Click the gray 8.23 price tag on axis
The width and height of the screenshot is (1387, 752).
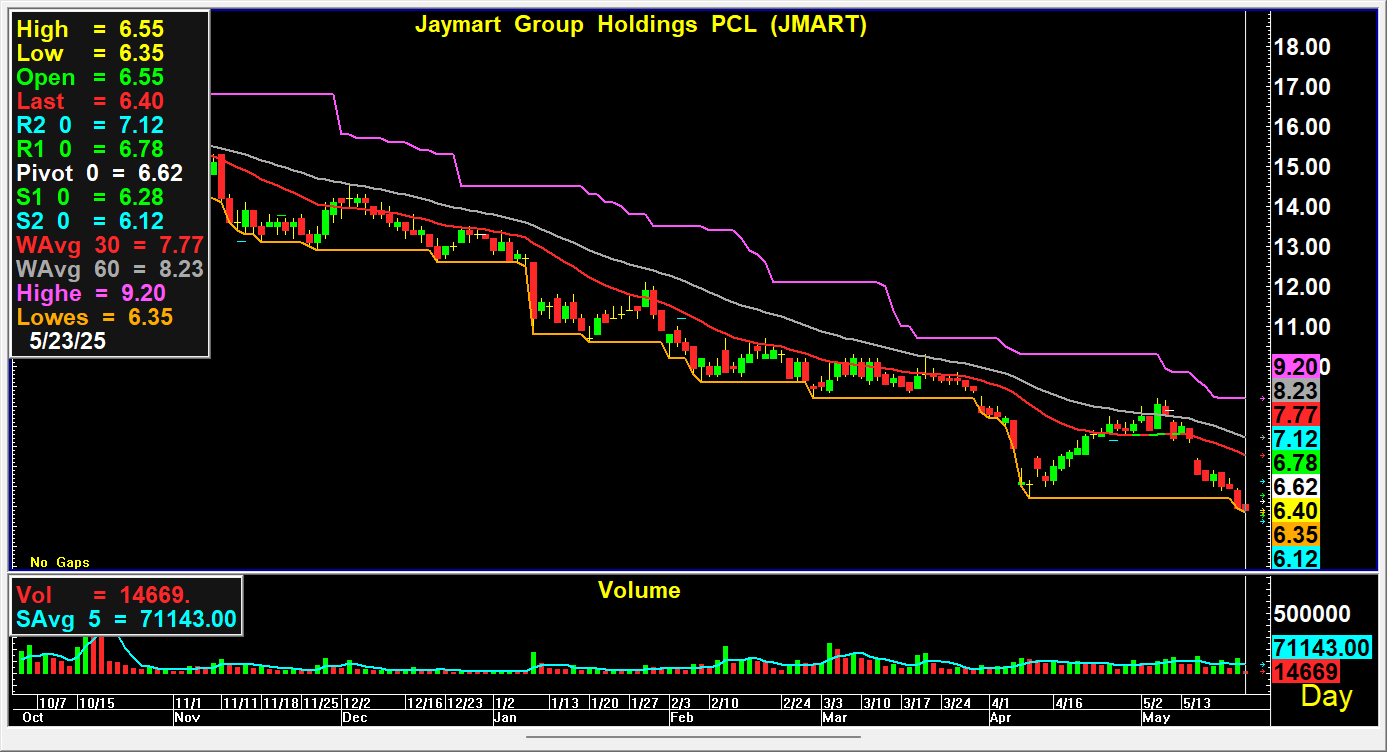(1296, 390)
